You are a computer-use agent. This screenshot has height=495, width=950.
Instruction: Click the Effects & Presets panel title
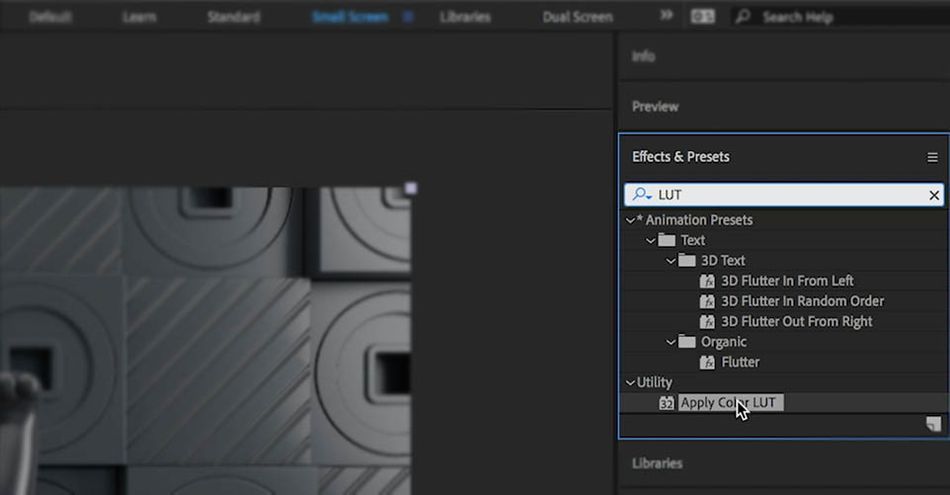pyautogui.click(x=680, y=157)
